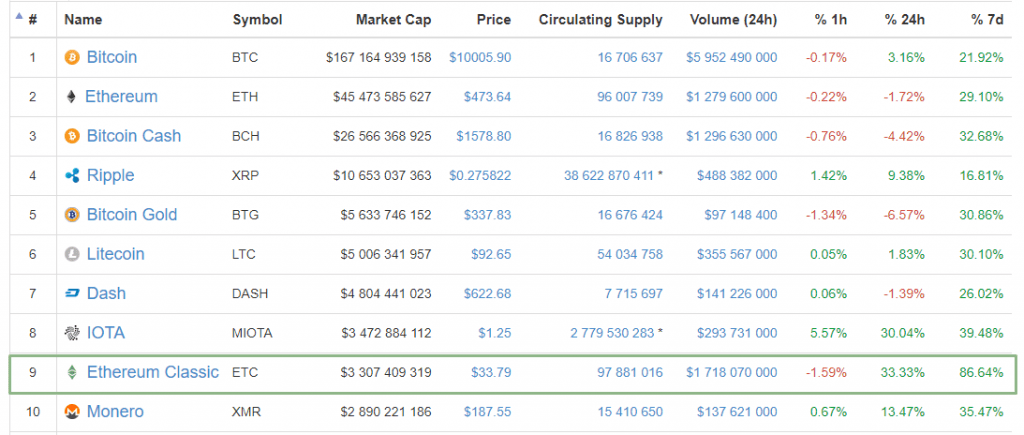Click the Ethereum diamond logo icon
Screen dimensions: 1024x435
(71, 97)
